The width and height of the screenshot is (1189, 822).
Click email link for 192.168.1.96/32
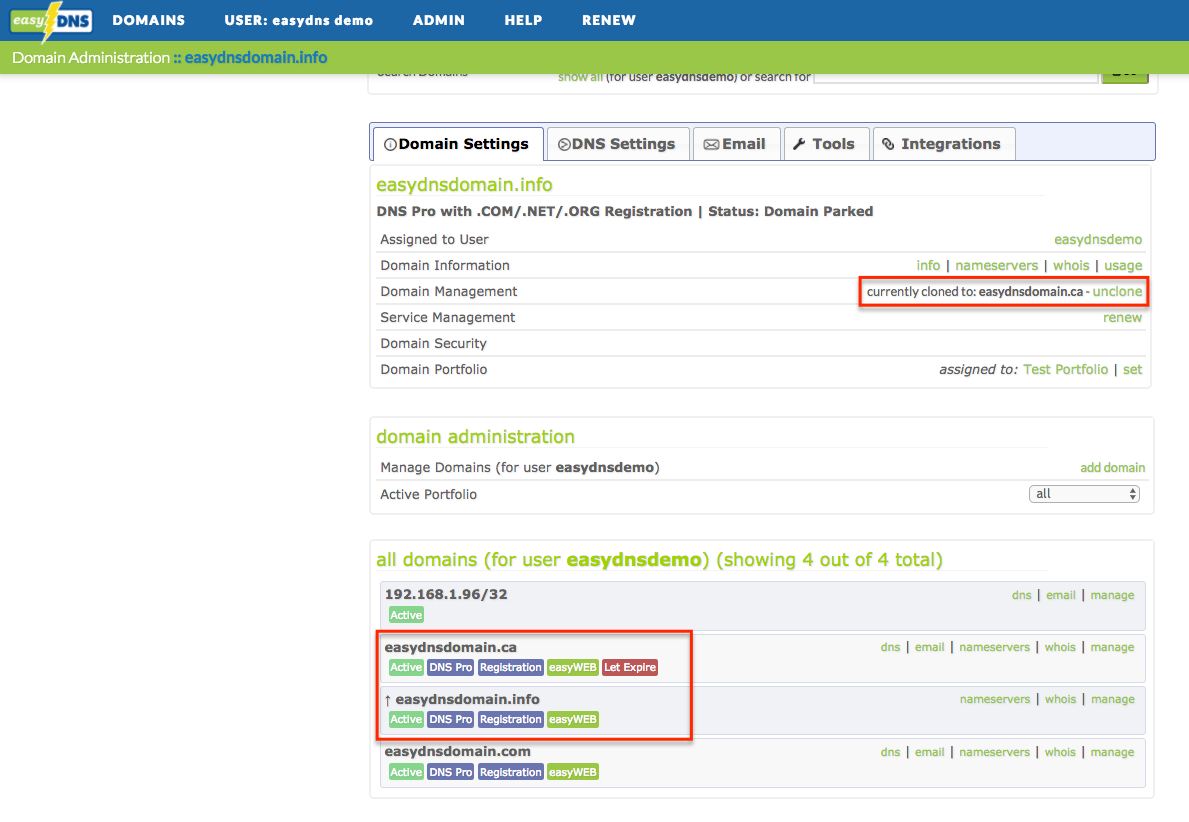(1061, 595)
